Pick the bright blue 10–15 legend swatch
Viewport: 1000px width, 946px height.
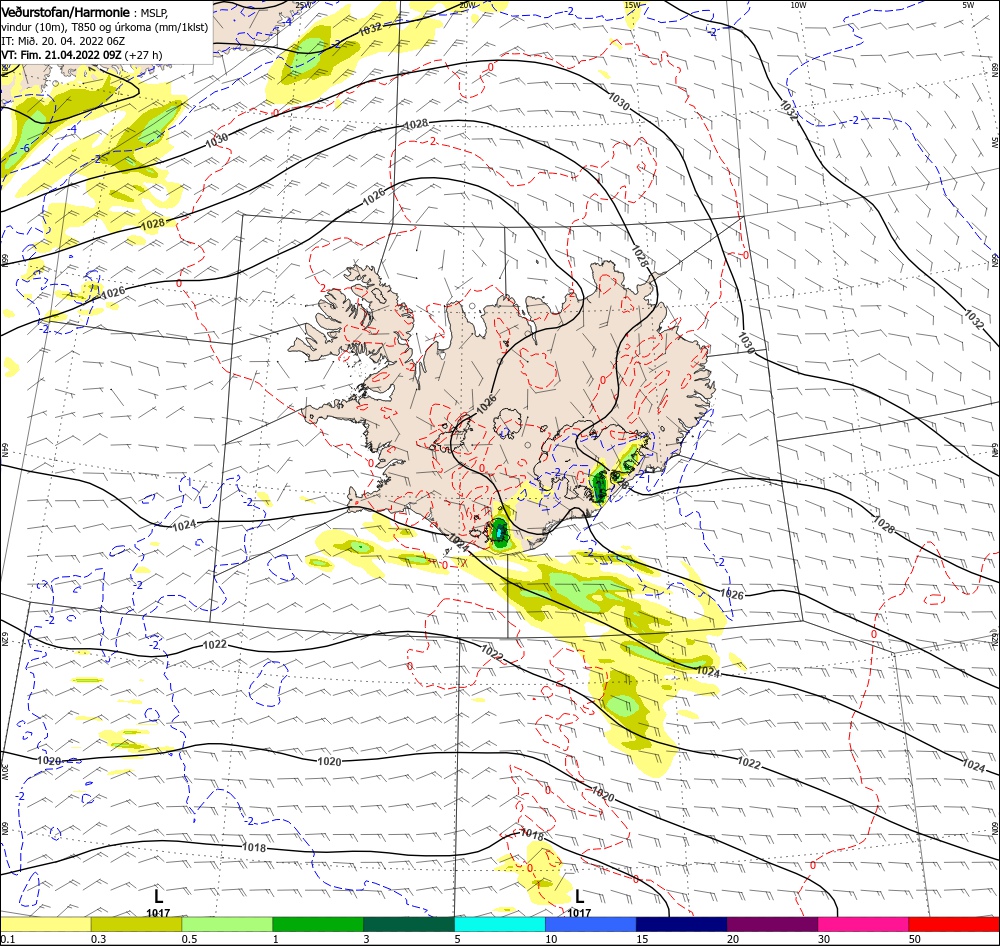point(591,924)
